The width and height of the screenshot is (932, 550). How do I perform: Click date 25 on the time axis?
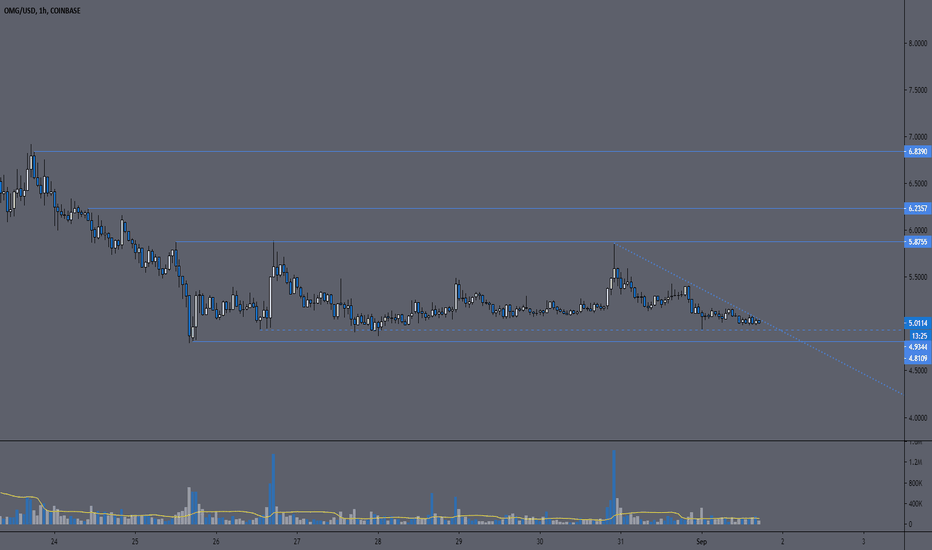(135, 542)
